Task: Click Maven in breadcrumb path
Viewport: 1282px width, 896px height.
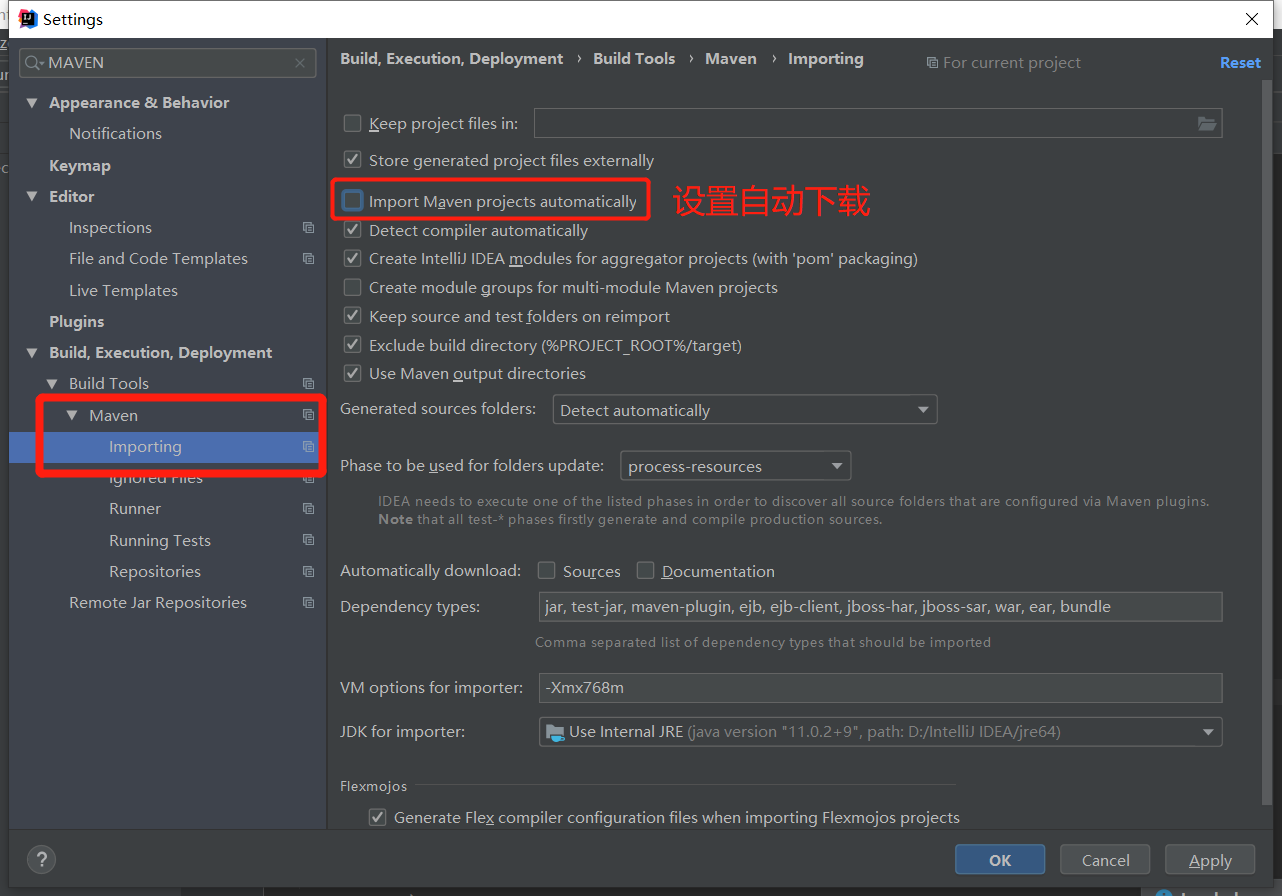Action: 731,59
